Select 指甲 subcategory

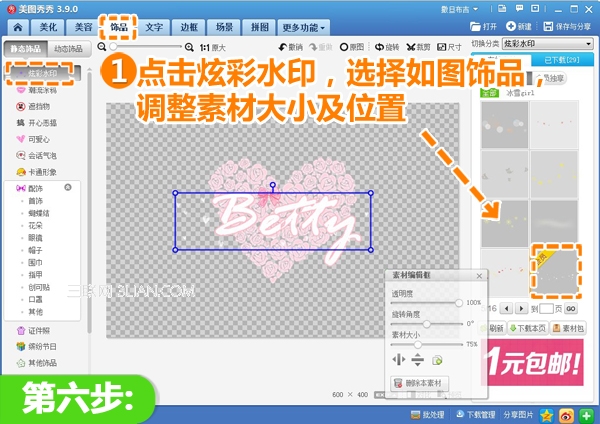coord(36,275)
